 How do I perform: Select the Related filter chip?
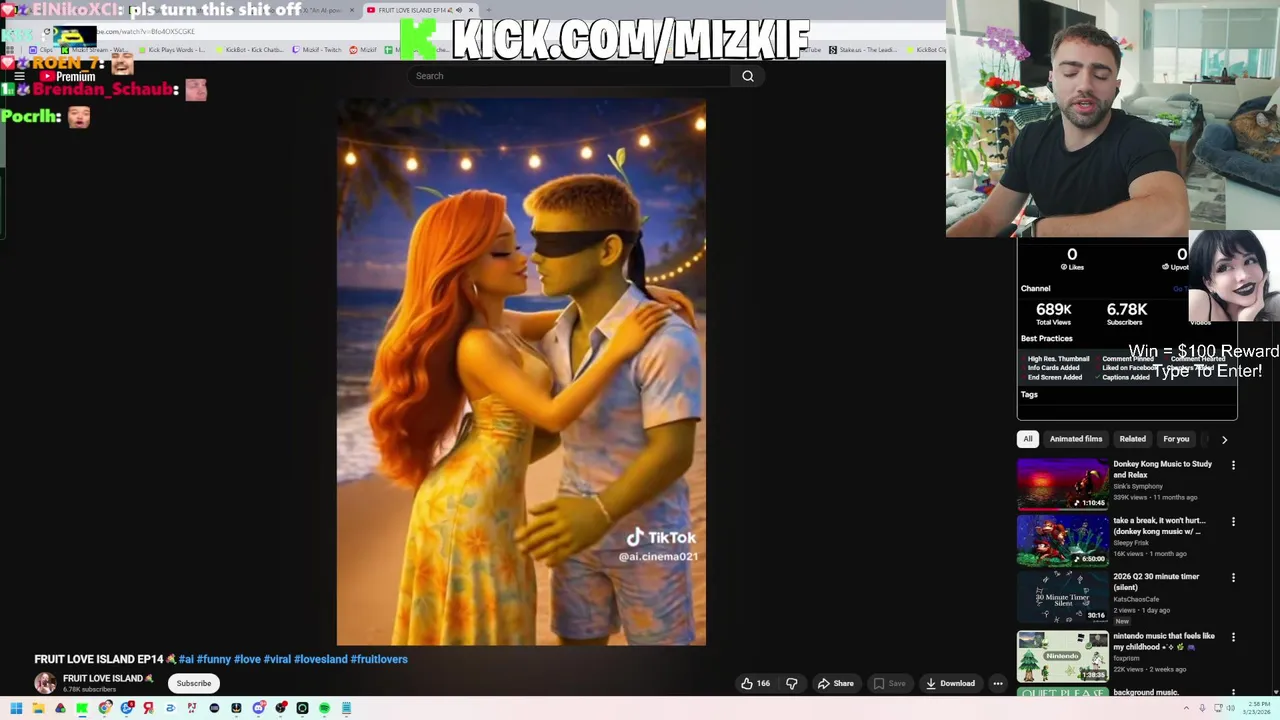click(1132, 439)
